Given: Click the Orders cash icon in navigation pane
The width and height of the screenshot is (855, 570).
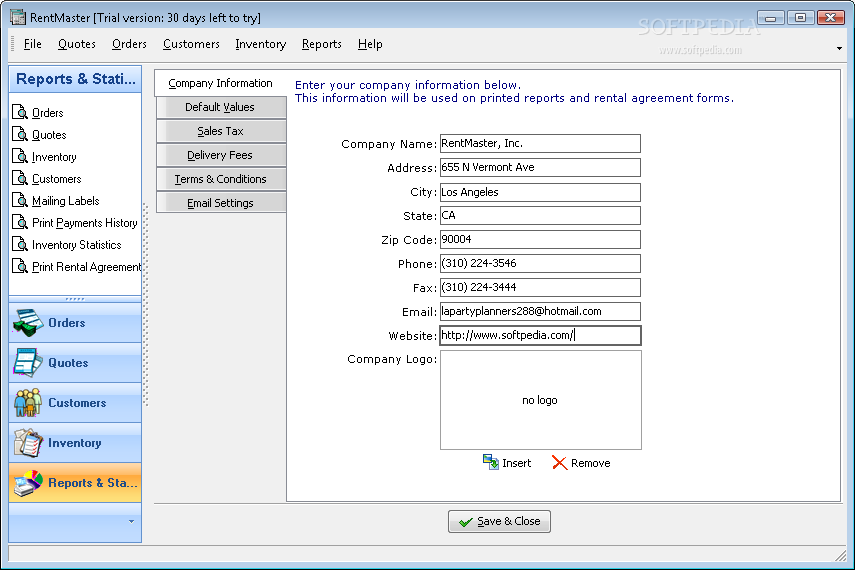Looking at the screenshot, I should 28,322.
